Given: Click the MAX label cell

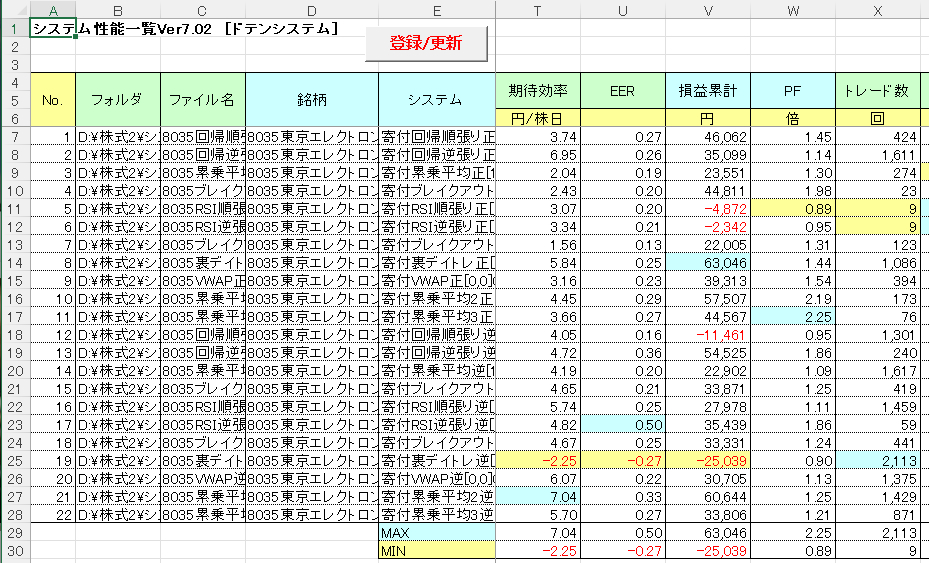Looking at the screenshot, I should tap(437, 533).
